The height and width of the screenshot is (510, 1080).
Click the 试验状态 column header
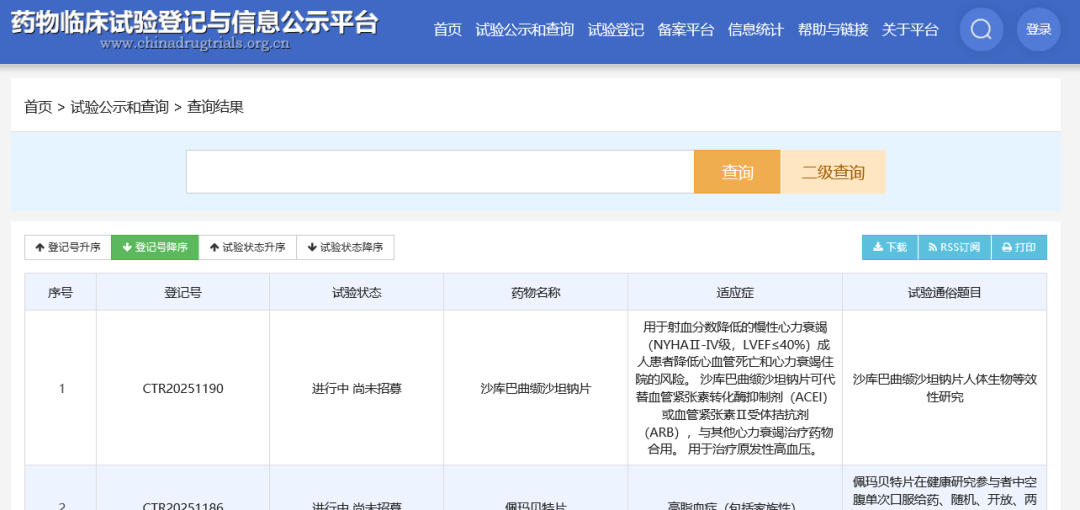coord(356,292)
